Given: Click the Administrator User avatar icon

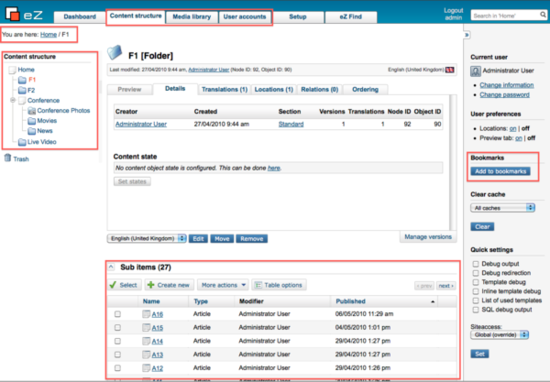Looking at the screenshot, I should tap(475, 71).
